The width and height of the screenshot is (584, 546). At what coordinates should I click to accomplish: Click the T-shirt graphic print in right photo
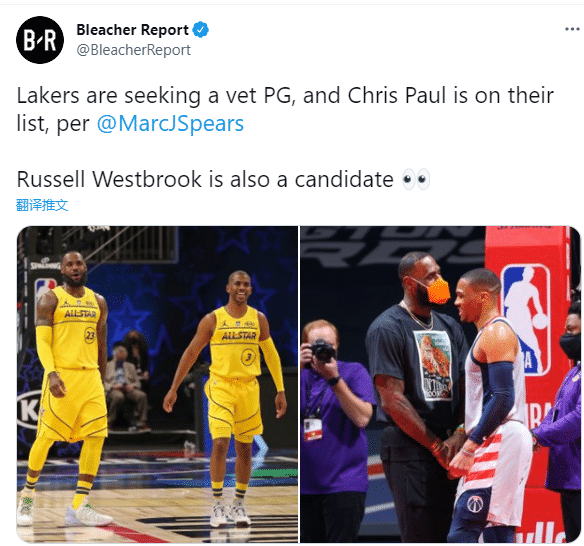pyautogui.click(x=434, y=366)
